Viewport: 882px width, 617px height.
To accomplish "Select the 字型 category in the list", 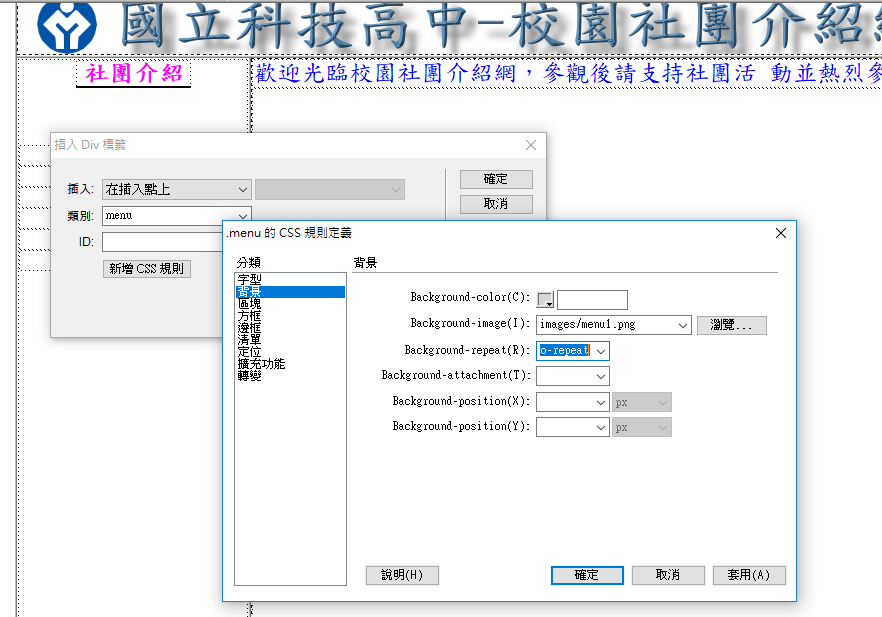I will [249, 279].
